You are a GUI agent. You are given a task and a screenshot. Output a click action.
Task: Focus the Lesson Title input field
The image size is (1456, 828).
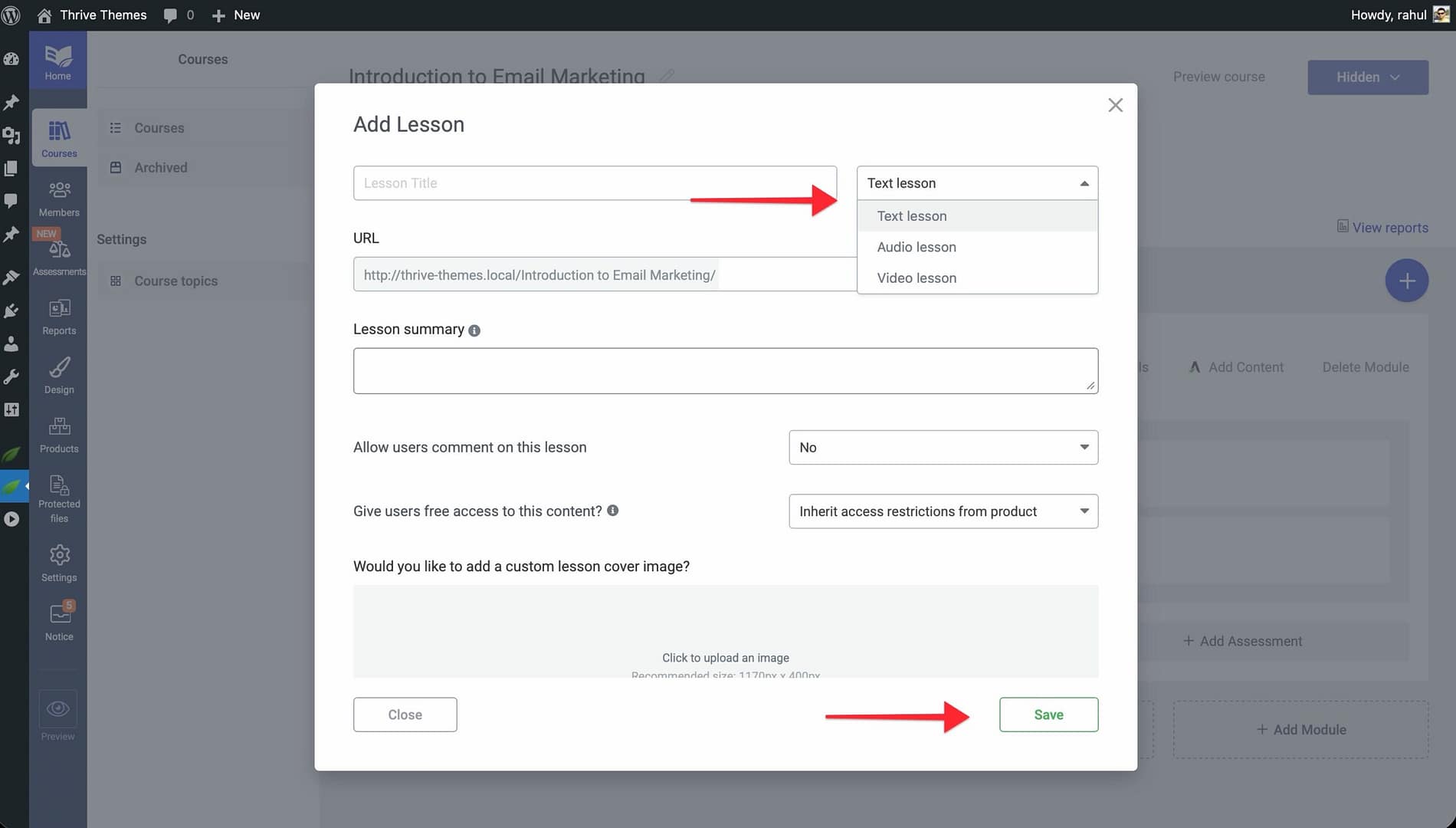(x=594, y=183)
